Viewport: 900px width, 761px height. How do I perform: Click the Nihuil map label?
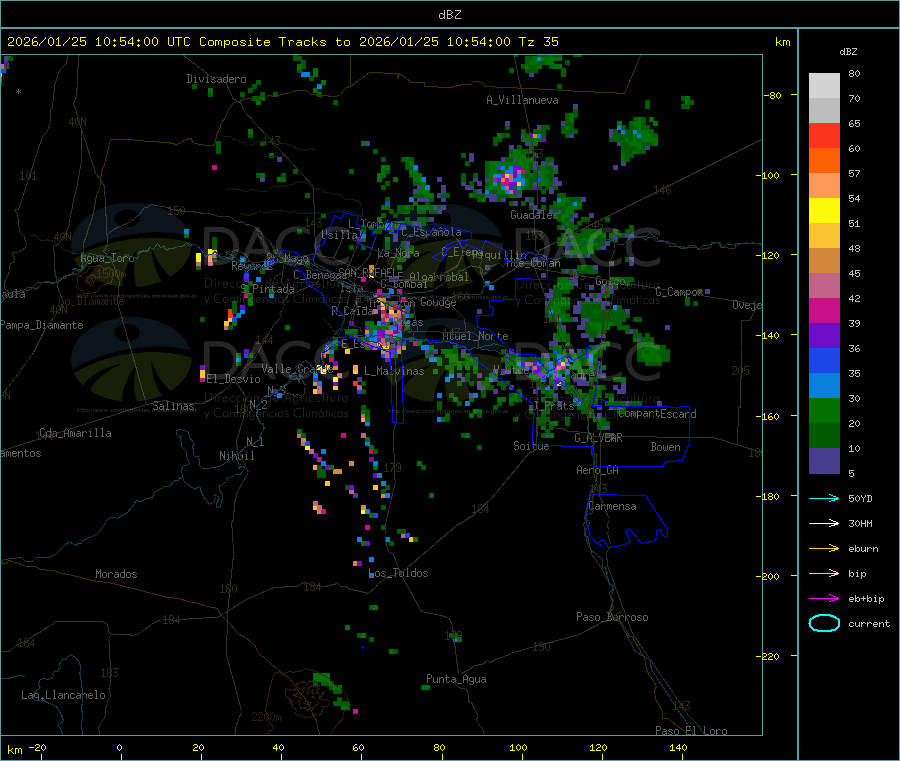pyautogui.click(x=237, y=456)
